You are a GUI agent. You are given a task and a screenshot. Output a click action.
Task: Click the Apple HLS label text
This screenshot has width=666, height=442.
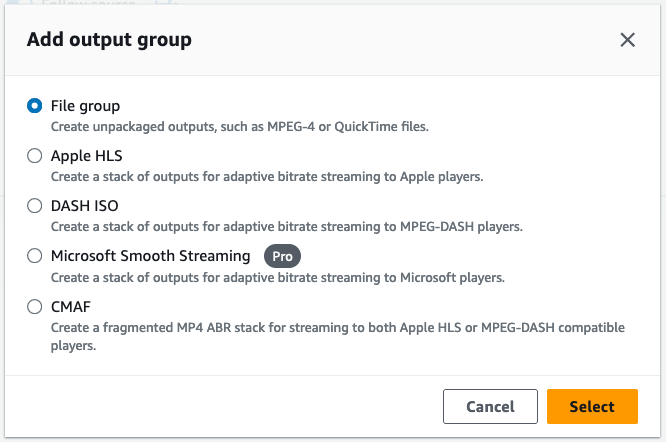[86, 156]
